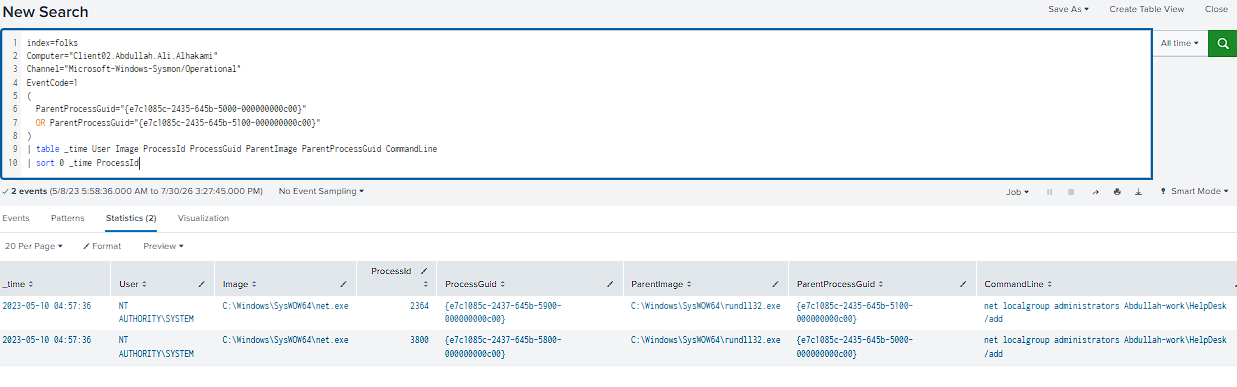Open the Visualization tab
Screen dimensions: 1237x387
(x=203, y=218)
